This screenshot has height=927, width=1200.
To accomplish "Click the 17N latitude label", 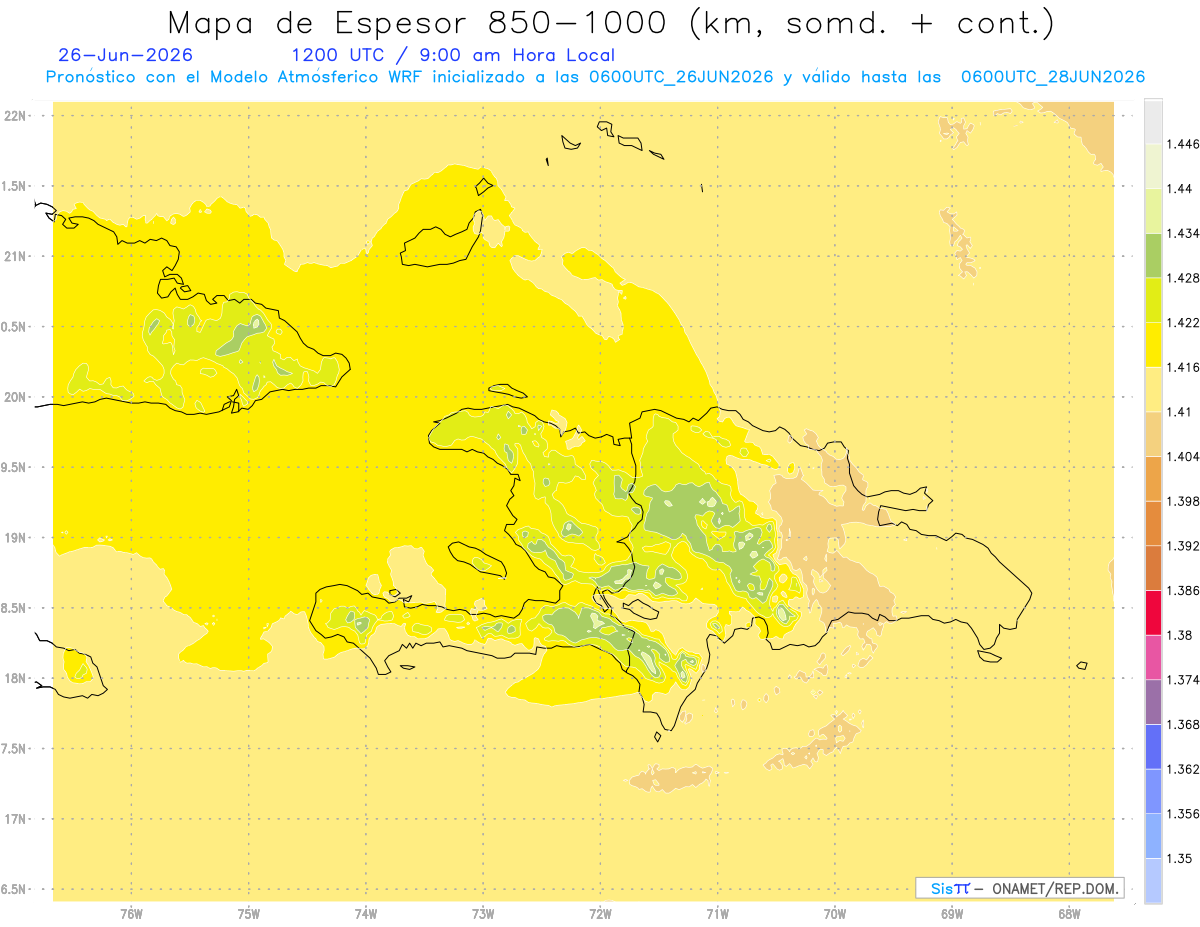I will pyautogui.click(x=17, y=819).
